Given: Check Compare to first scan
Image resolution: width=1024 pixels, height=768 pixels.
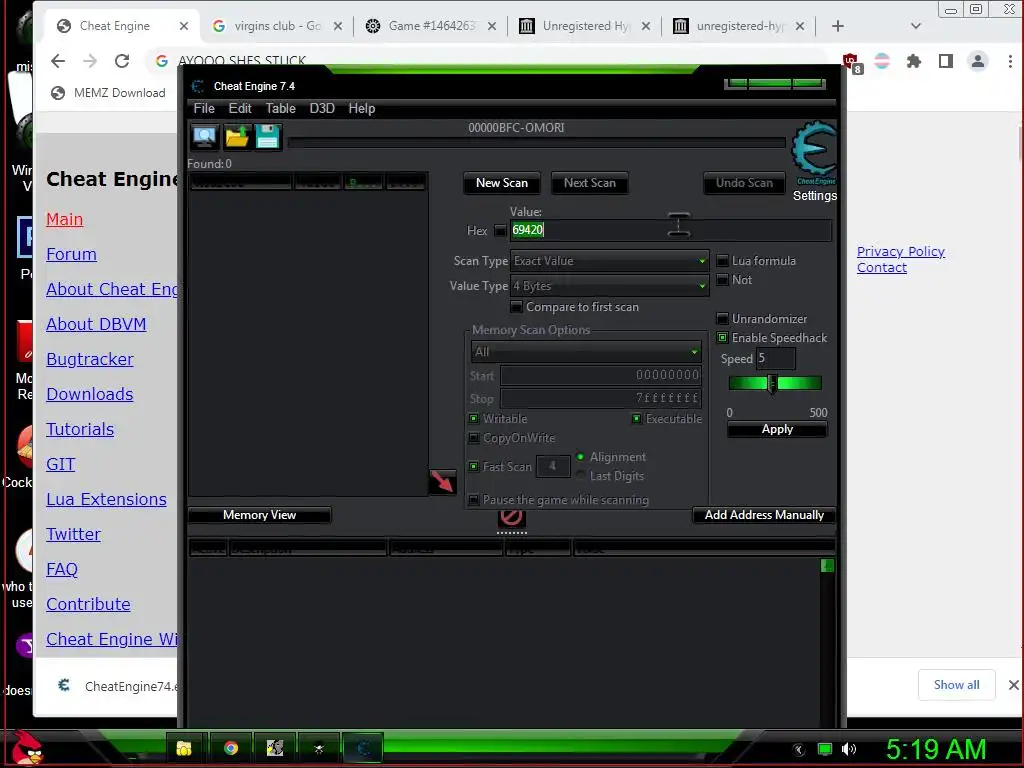Looking at the screenshot, I should pyautogui.click(x=516, y=307).
